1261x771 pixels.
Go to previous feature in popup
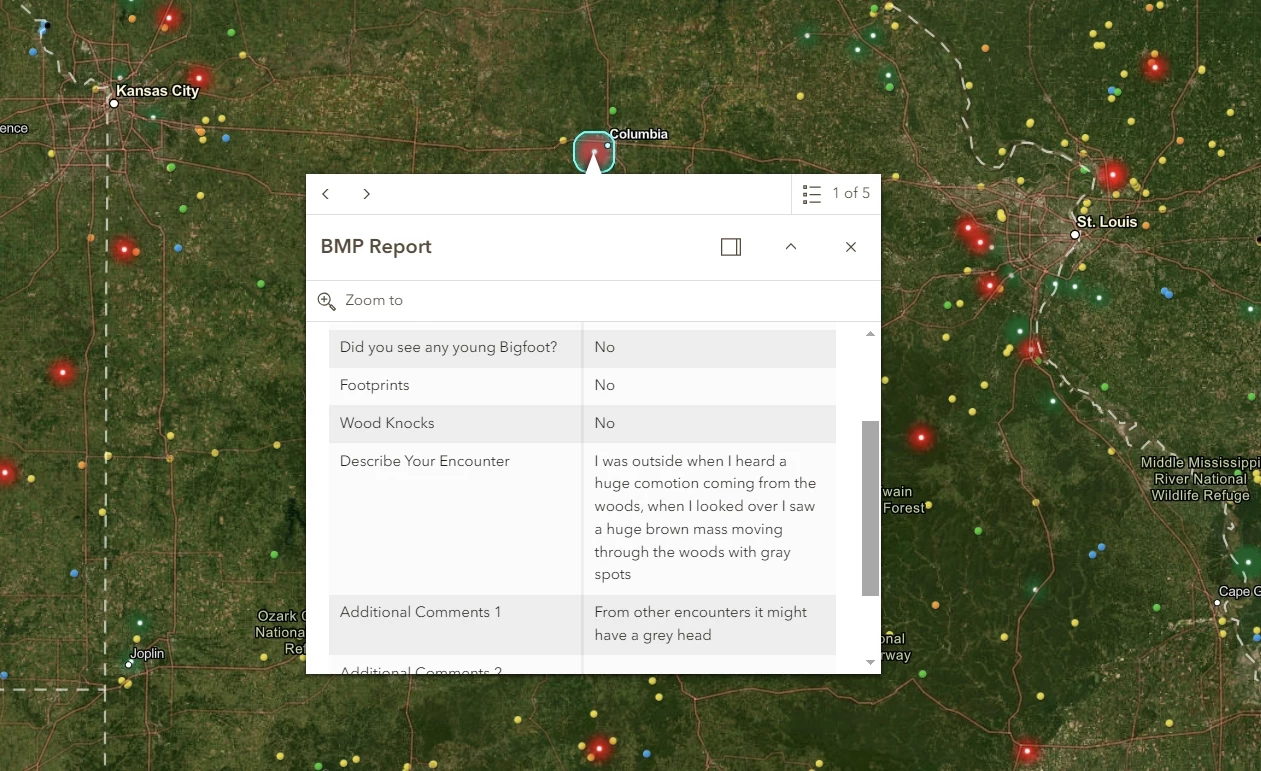326,194
